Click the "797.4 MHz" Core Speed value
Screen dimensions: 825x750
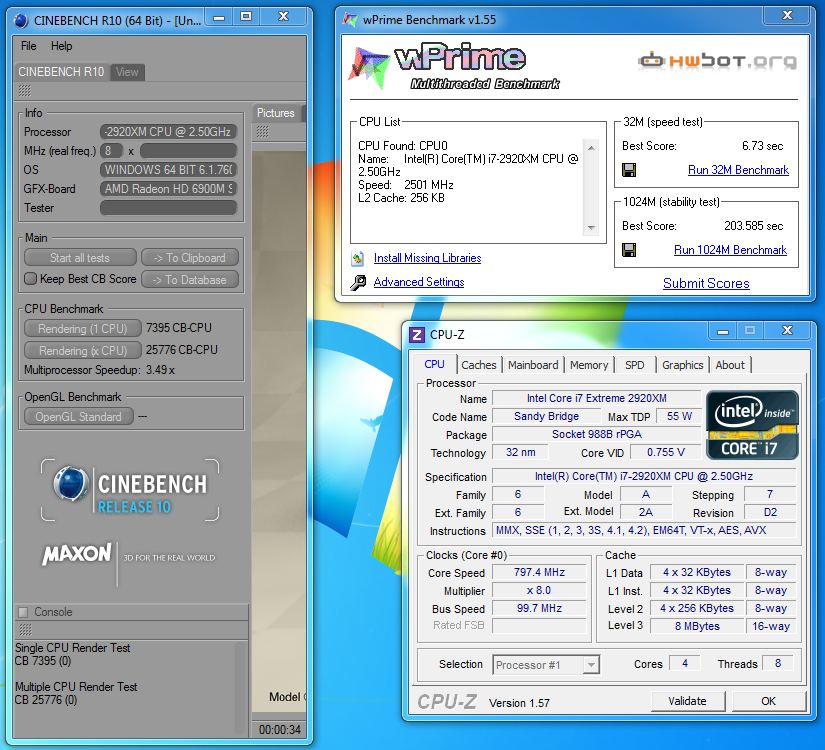pyautogui.click(x=539, y=573)
